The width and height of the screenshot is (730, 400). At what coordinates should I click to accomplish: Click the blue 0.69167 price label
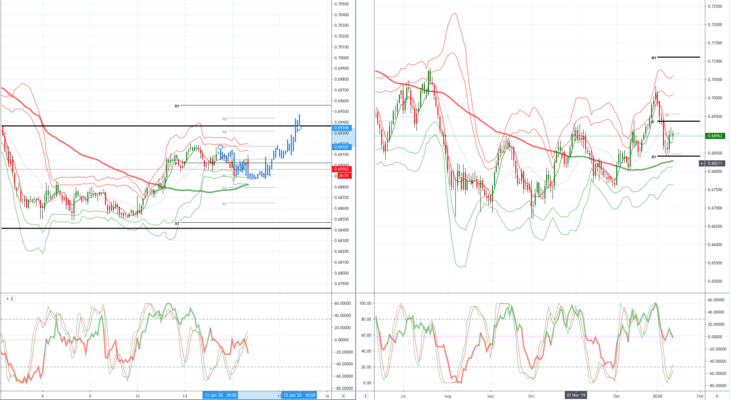[x=342, y=147]
